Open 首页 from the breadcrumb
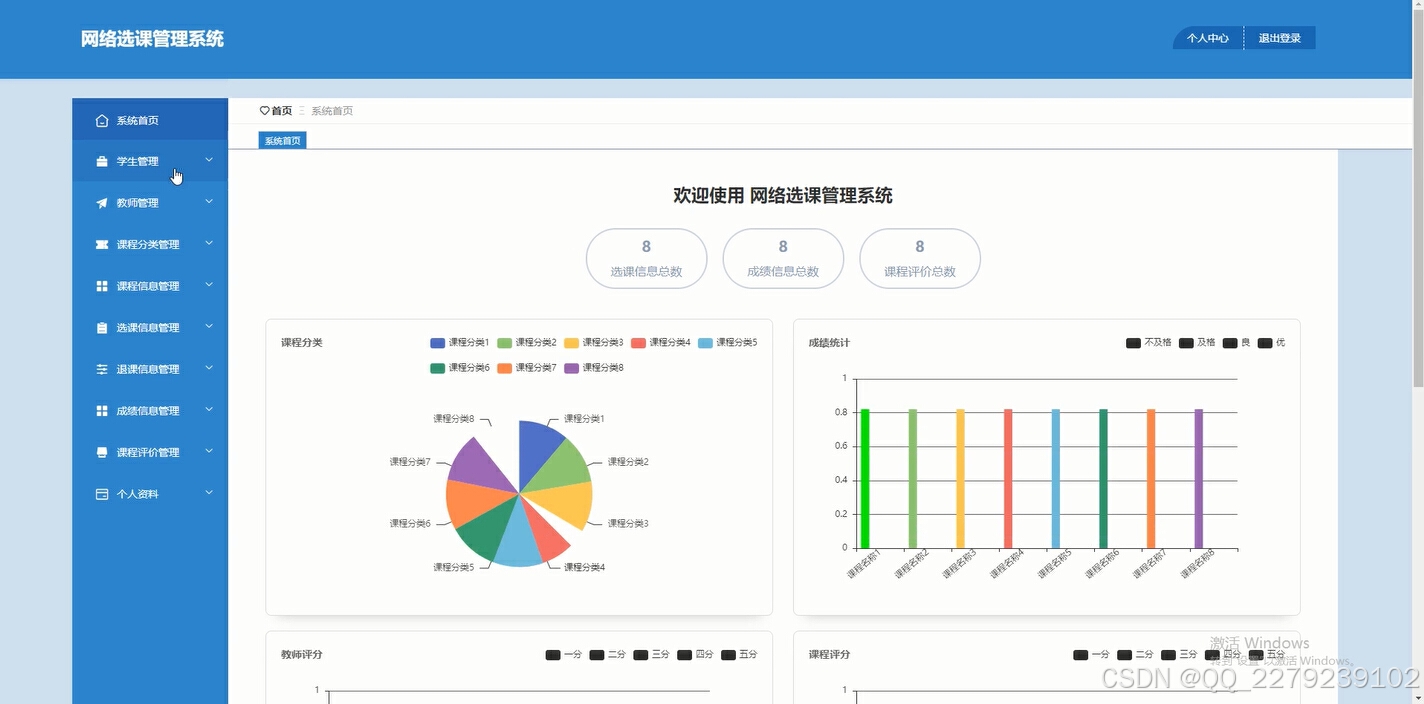The image size is (1424, 704). 277,110
